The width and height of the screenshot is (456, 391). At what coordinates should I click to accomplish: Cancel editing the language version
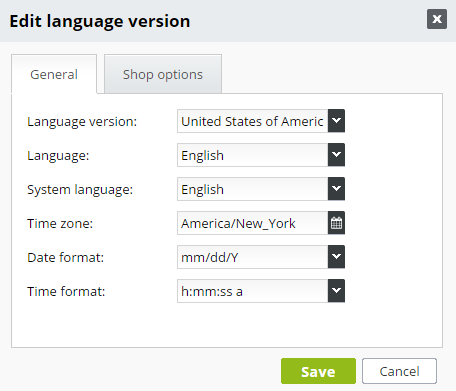pyautogui.click(x=399, y=371)
